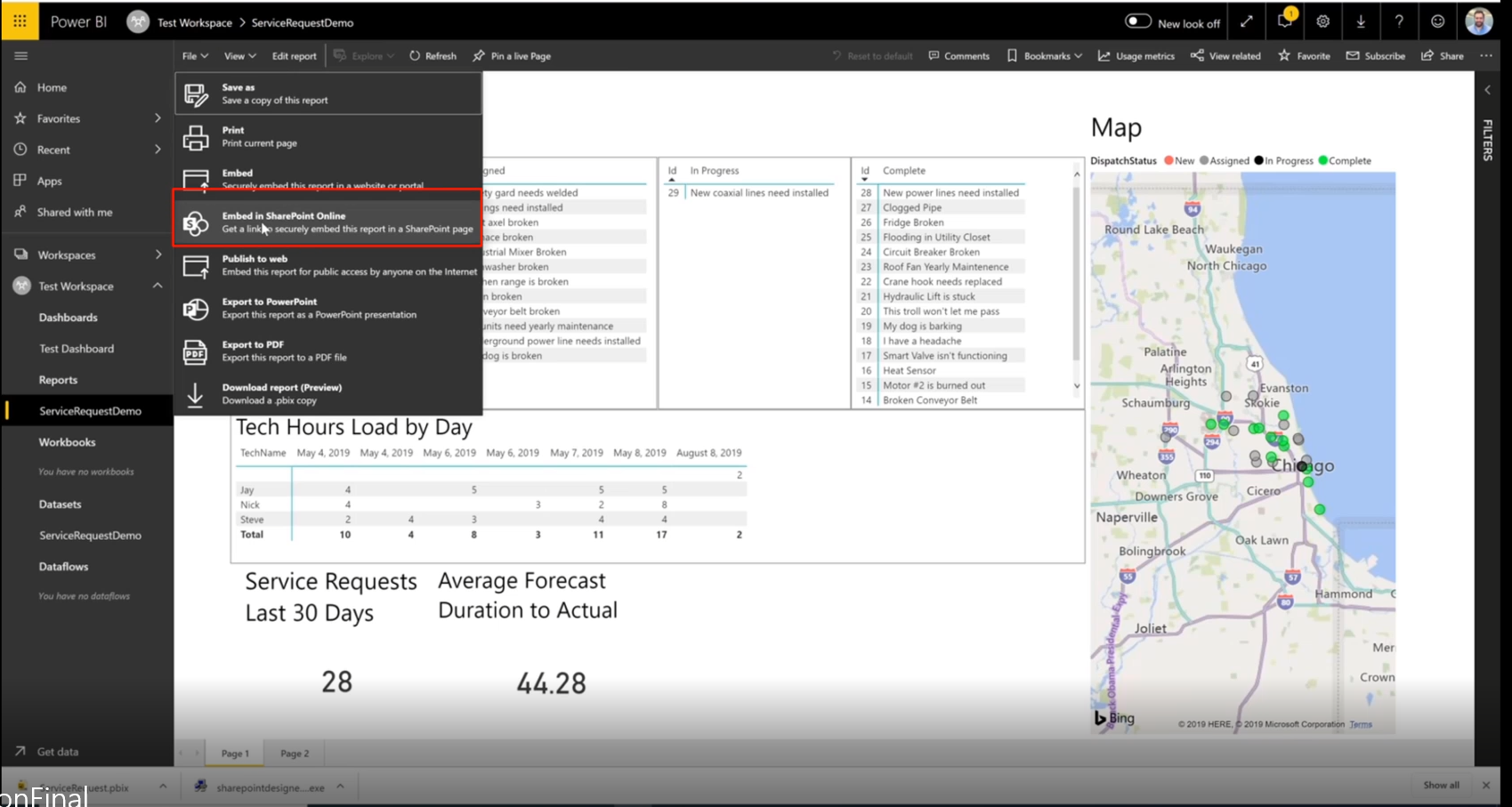
Task: Click Edit report
Action: pyautogui.click(x=294, y=56)
